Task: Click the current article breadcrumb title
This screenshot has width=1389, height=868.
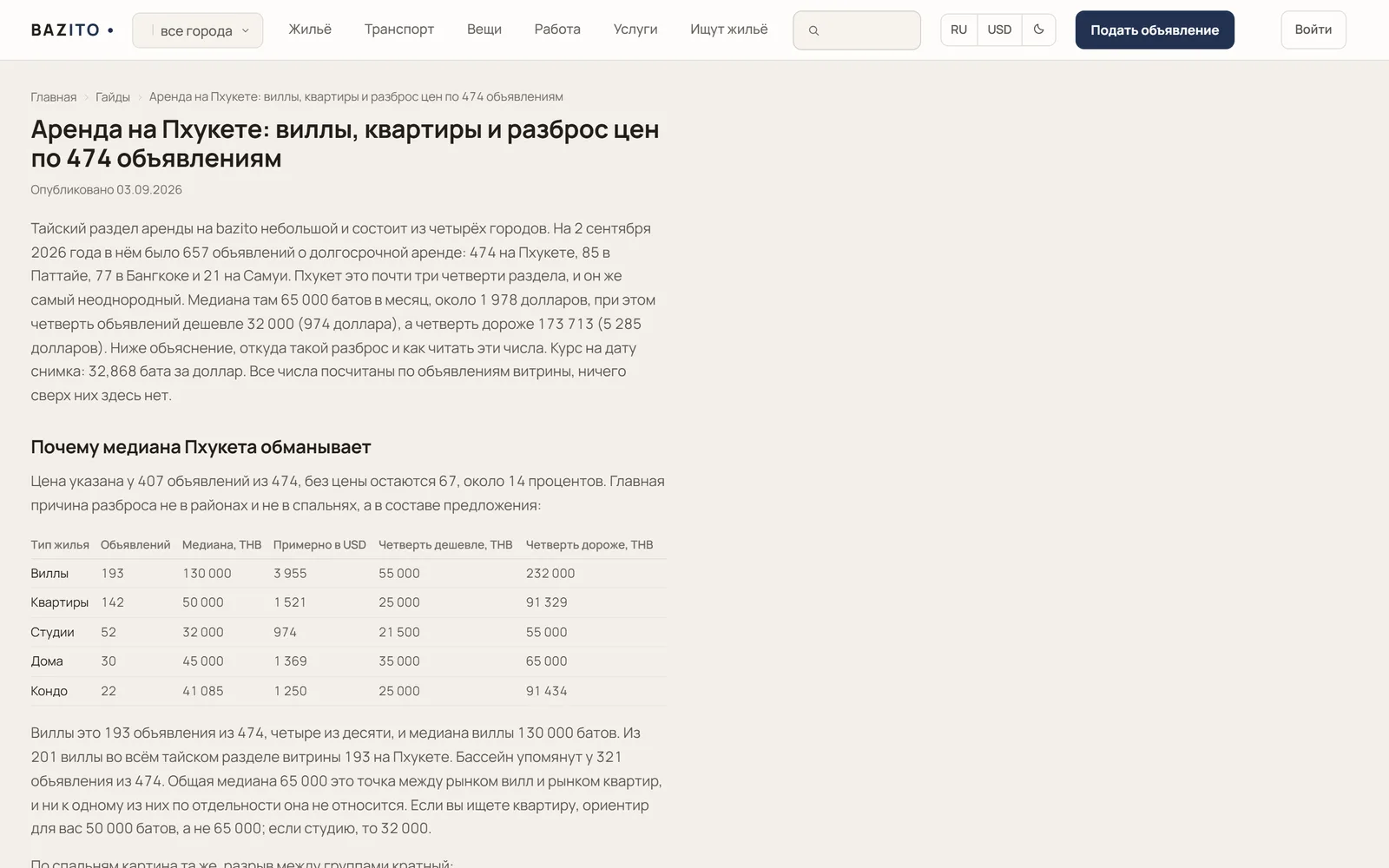Action: (x=356, y=96)
